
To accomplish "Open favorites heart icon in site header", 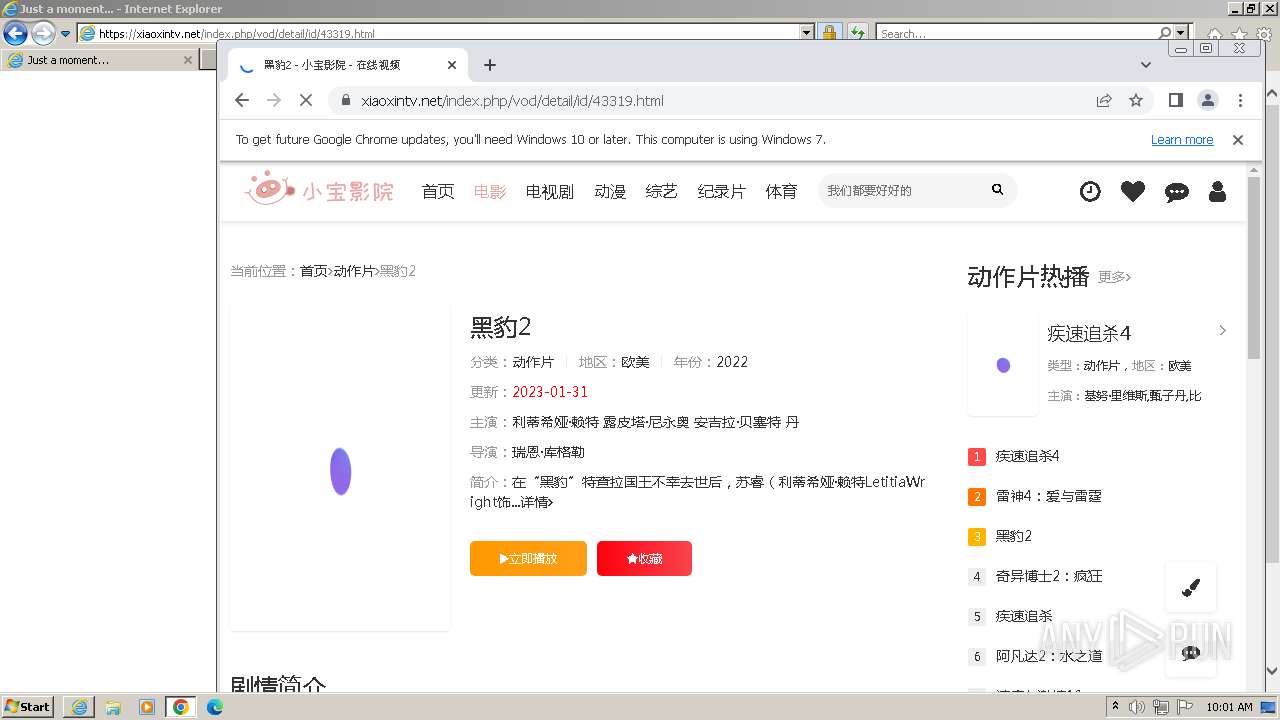I will (1133, 191).
